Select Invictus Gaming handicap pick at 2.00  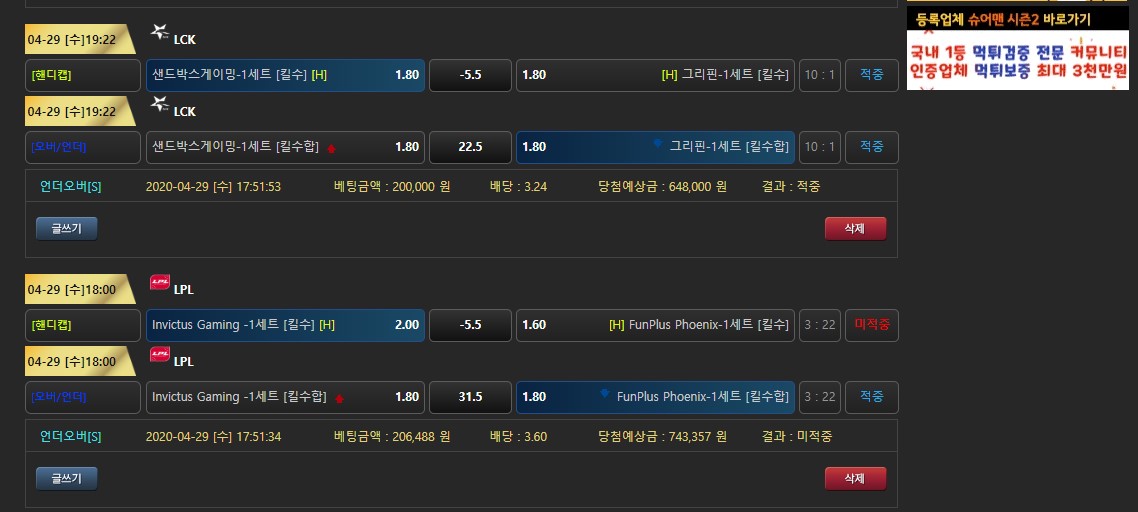coord(285,325)
